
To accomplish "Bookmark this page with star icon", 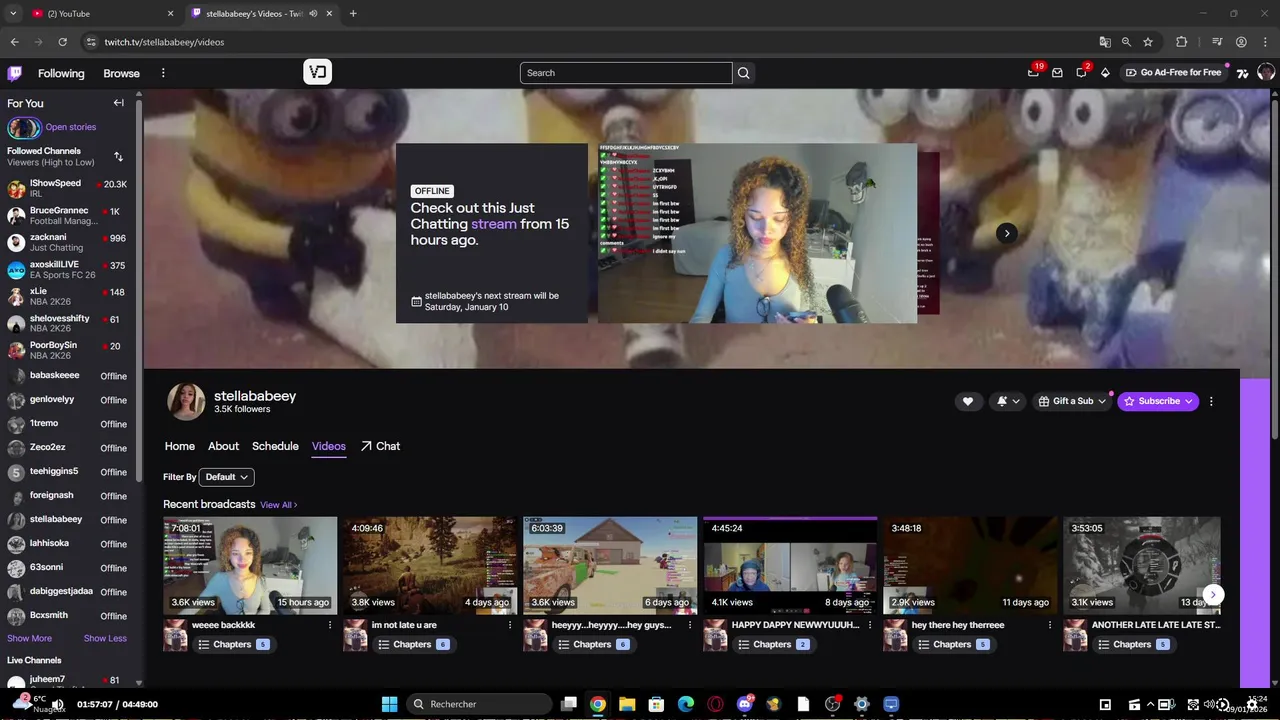I will tap(1148, 42).
